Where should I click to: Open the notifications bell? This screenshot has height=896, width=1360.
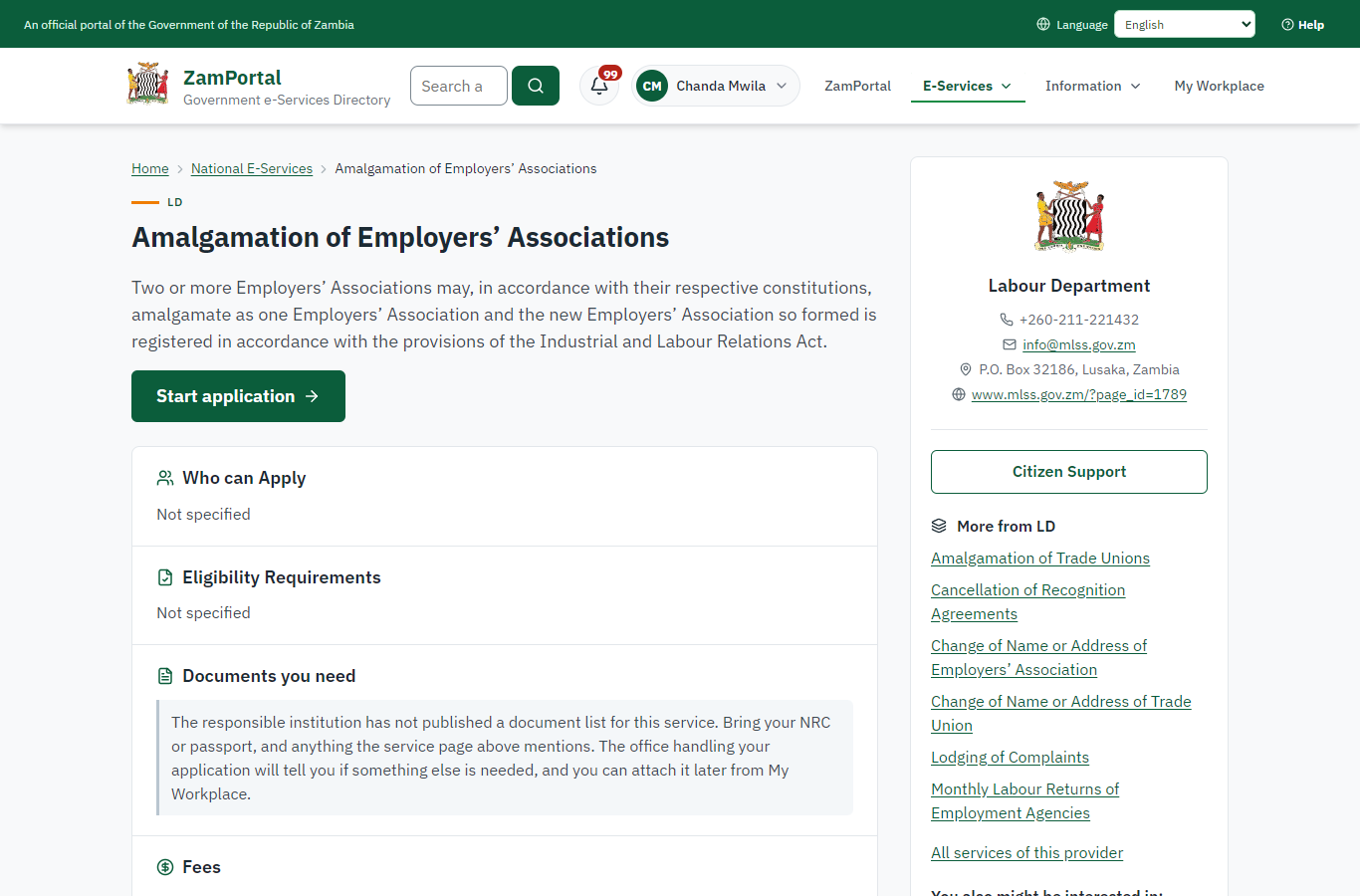click(599, 86)
